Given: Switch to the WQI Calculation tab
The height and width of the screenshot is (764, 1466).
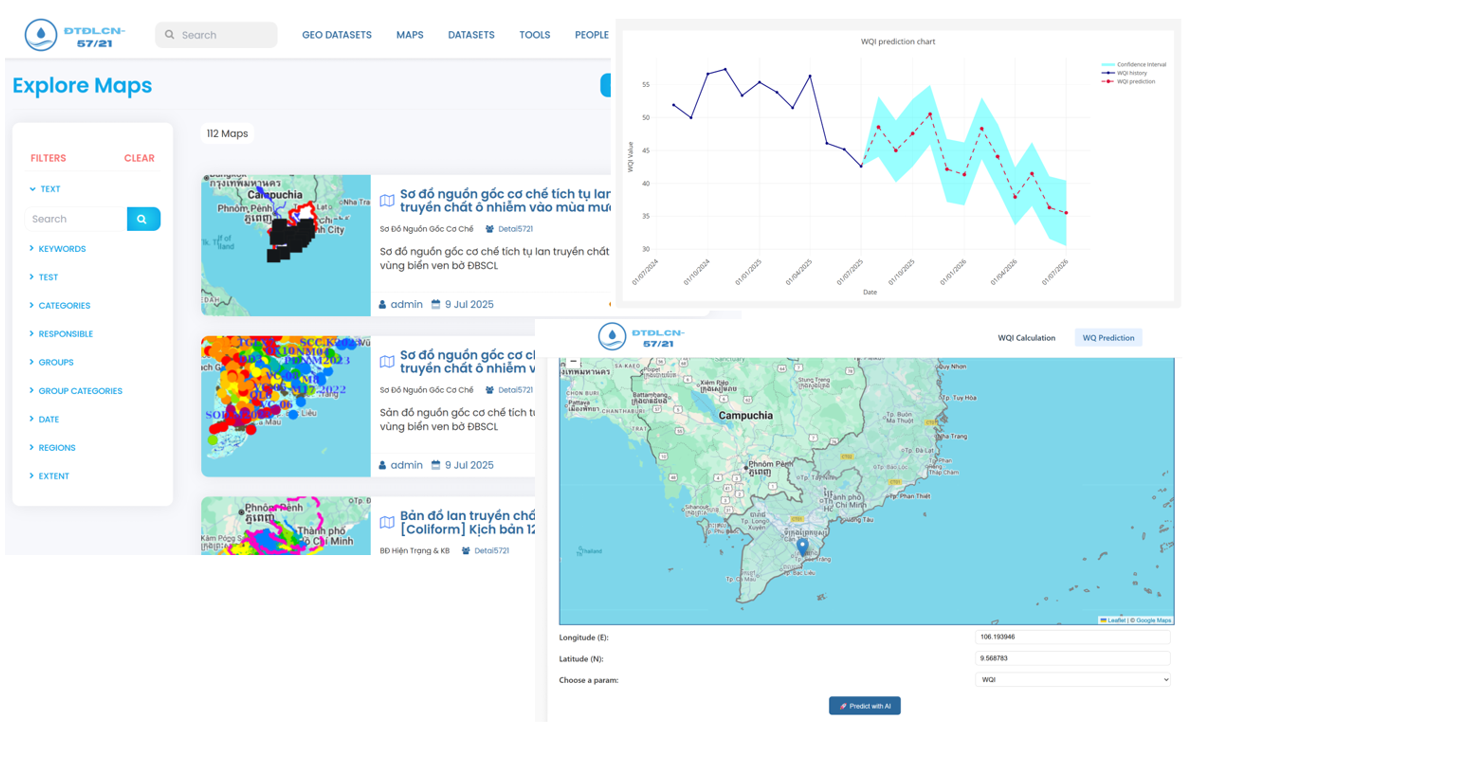Looking at the screenshot, I should [1026, 338].
